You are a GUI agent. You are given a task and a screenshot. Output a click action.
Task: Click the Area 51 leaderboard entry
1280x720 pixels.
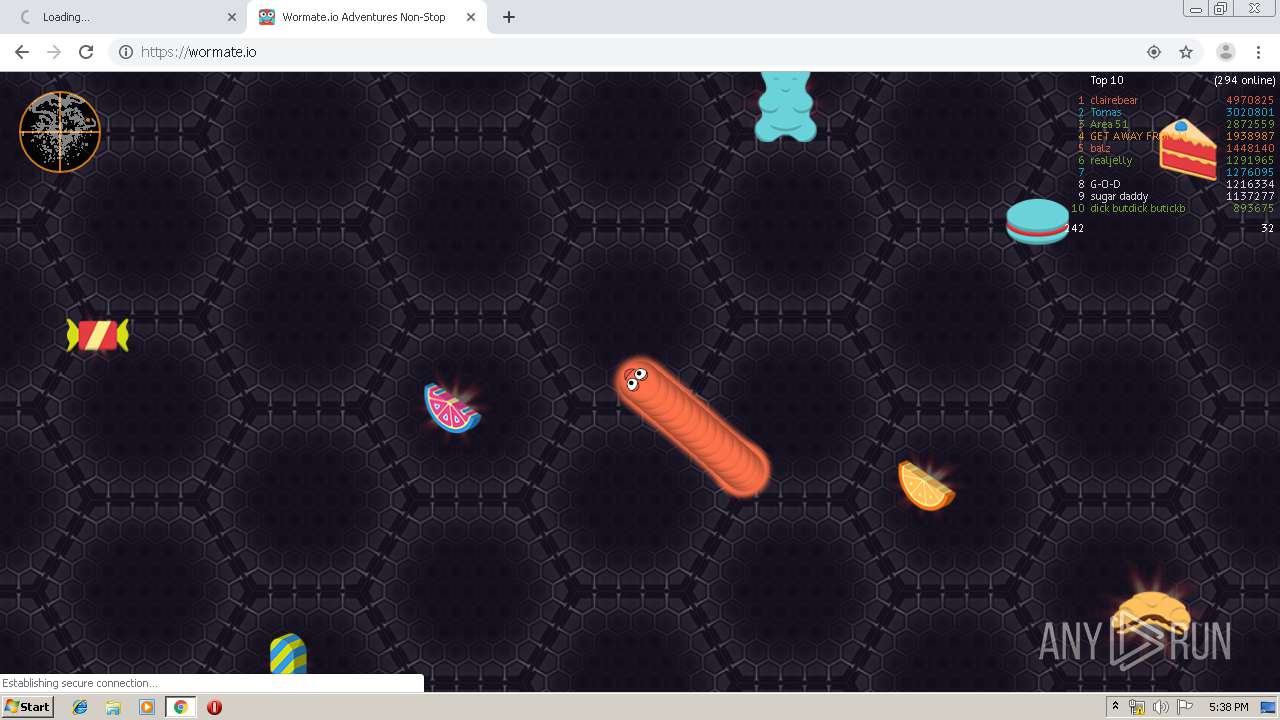[x=1109, y=124]
